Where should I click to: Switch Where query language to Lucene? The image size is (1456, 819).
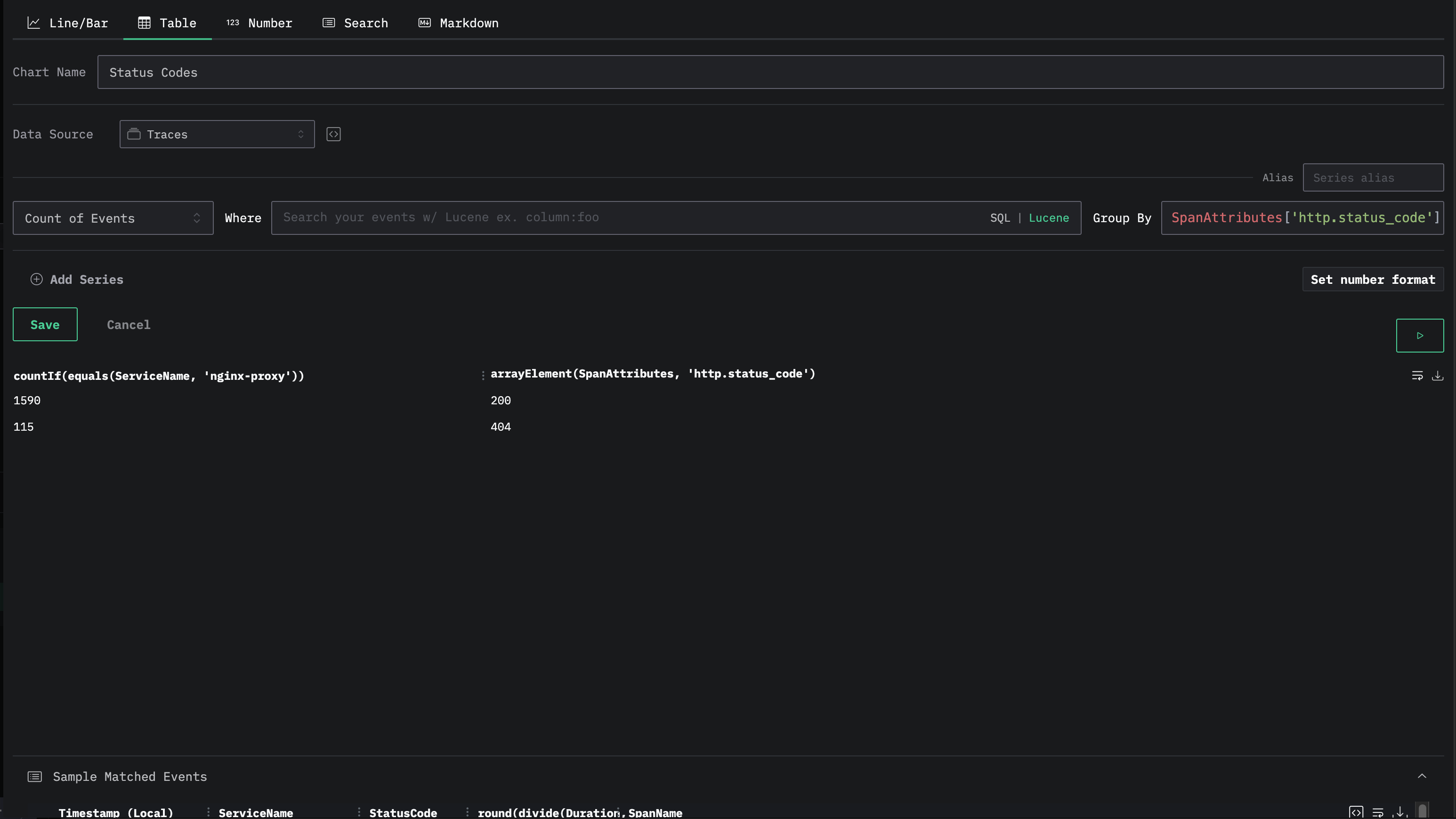pyautogui.click(x=1049, y=218)
